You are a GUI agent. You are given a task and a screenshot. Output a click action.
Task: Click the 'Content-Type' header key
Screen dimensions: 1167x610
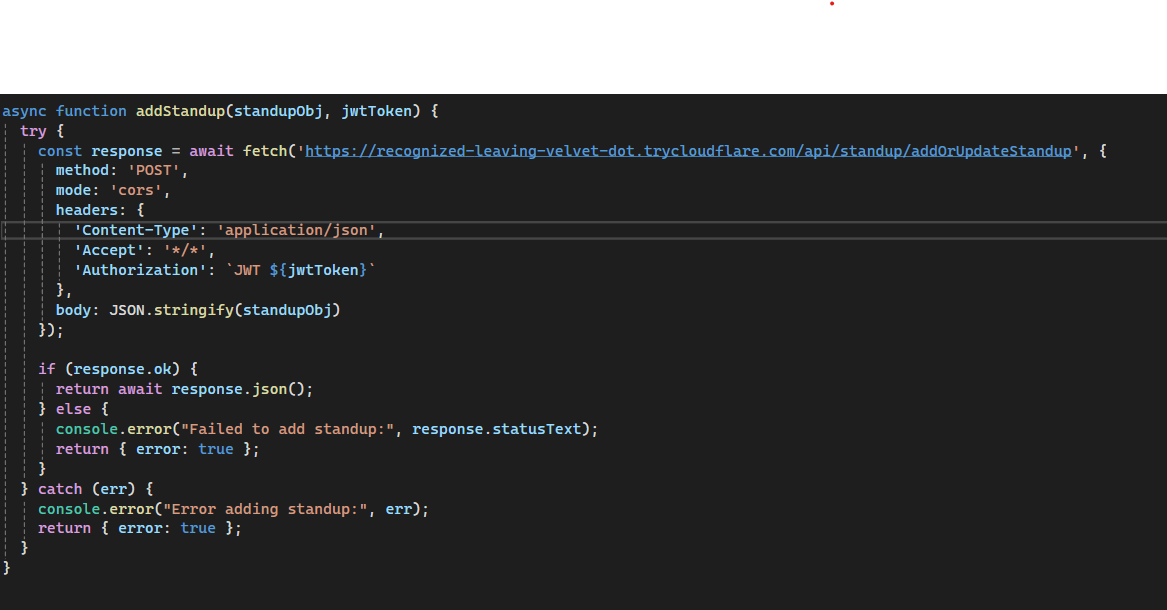pos(135,231)
